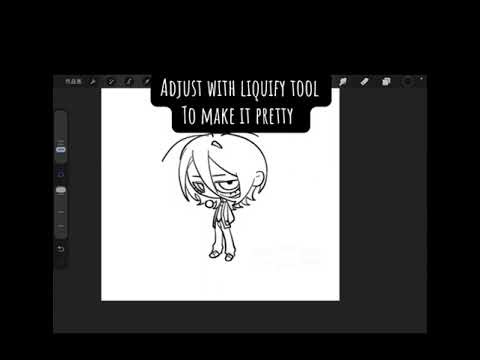Viewport: 480px width, 360px height.
Task: Click the brush size slider handle
Action: [x=61, y=150]
